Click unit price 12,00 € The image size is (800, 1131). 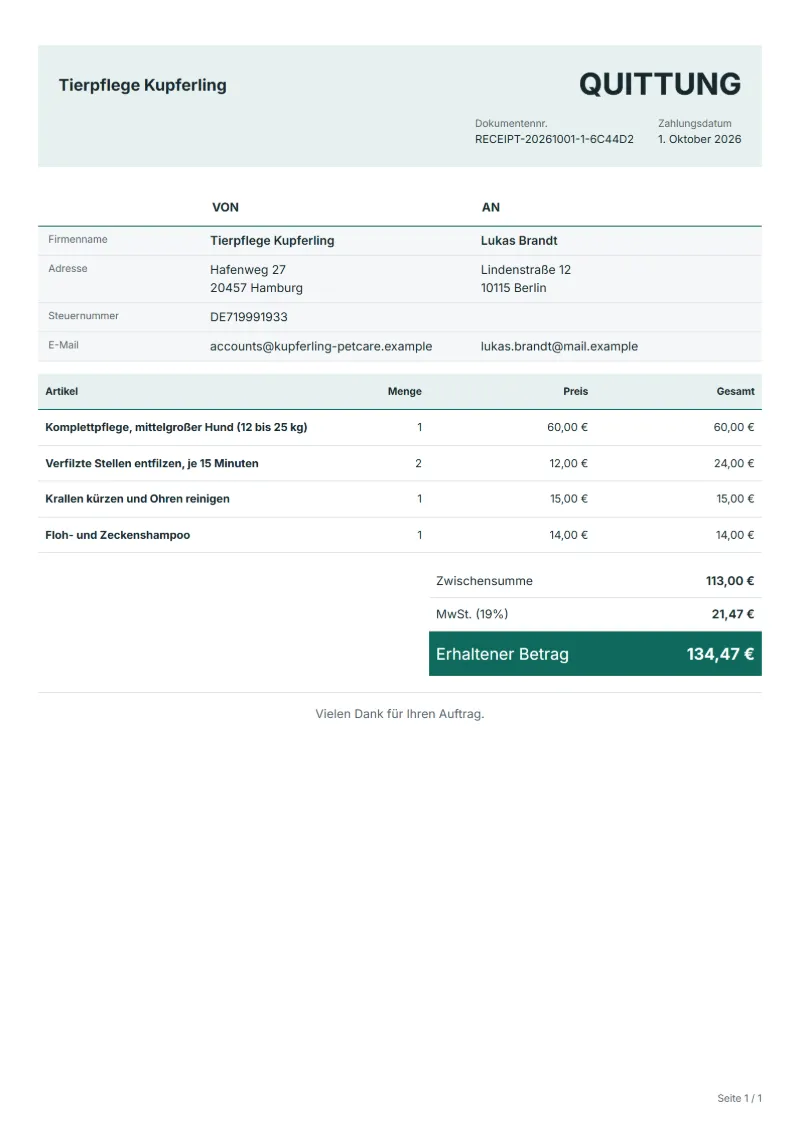click(568, 464)
